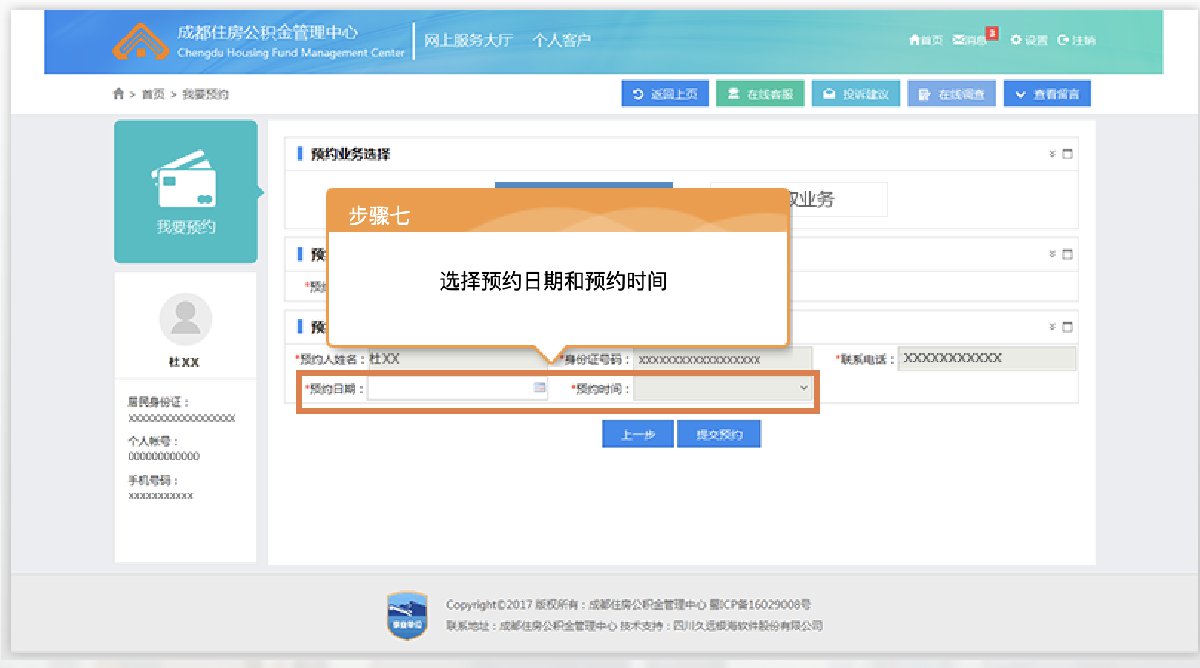Maximize the 预约业务选择 panel
The width and height of the screenshot is (1200, 668).
click(x=1067, y=154)
